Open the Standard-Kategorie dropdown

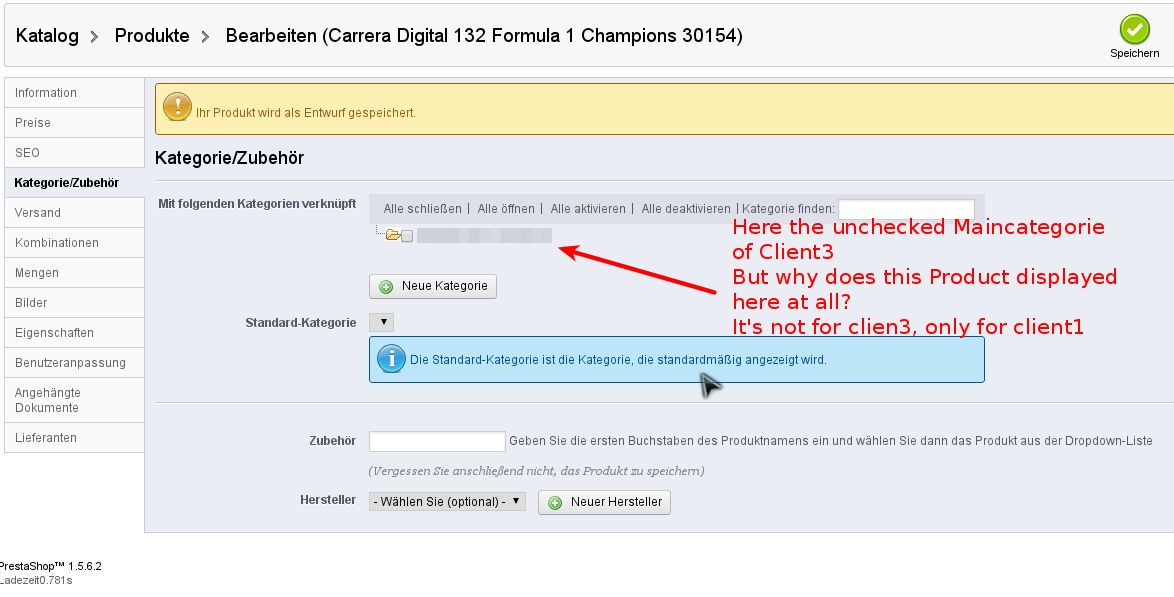click(382, 322)
